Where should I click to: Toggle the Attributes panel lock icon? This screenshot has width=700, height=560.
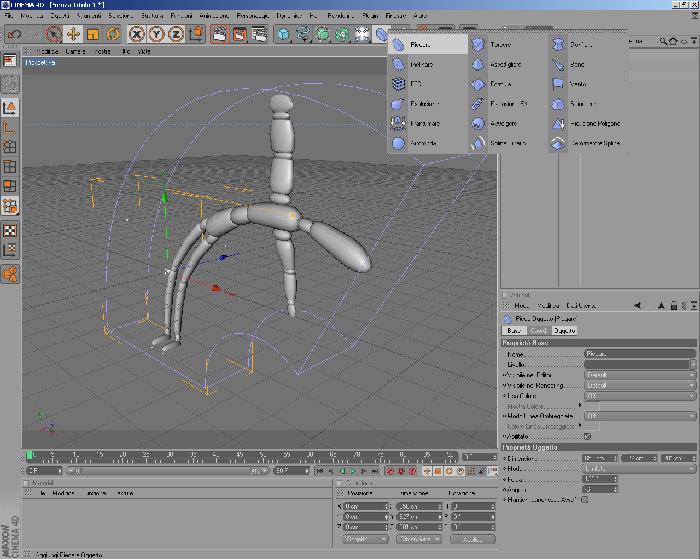tap(674, 305)
